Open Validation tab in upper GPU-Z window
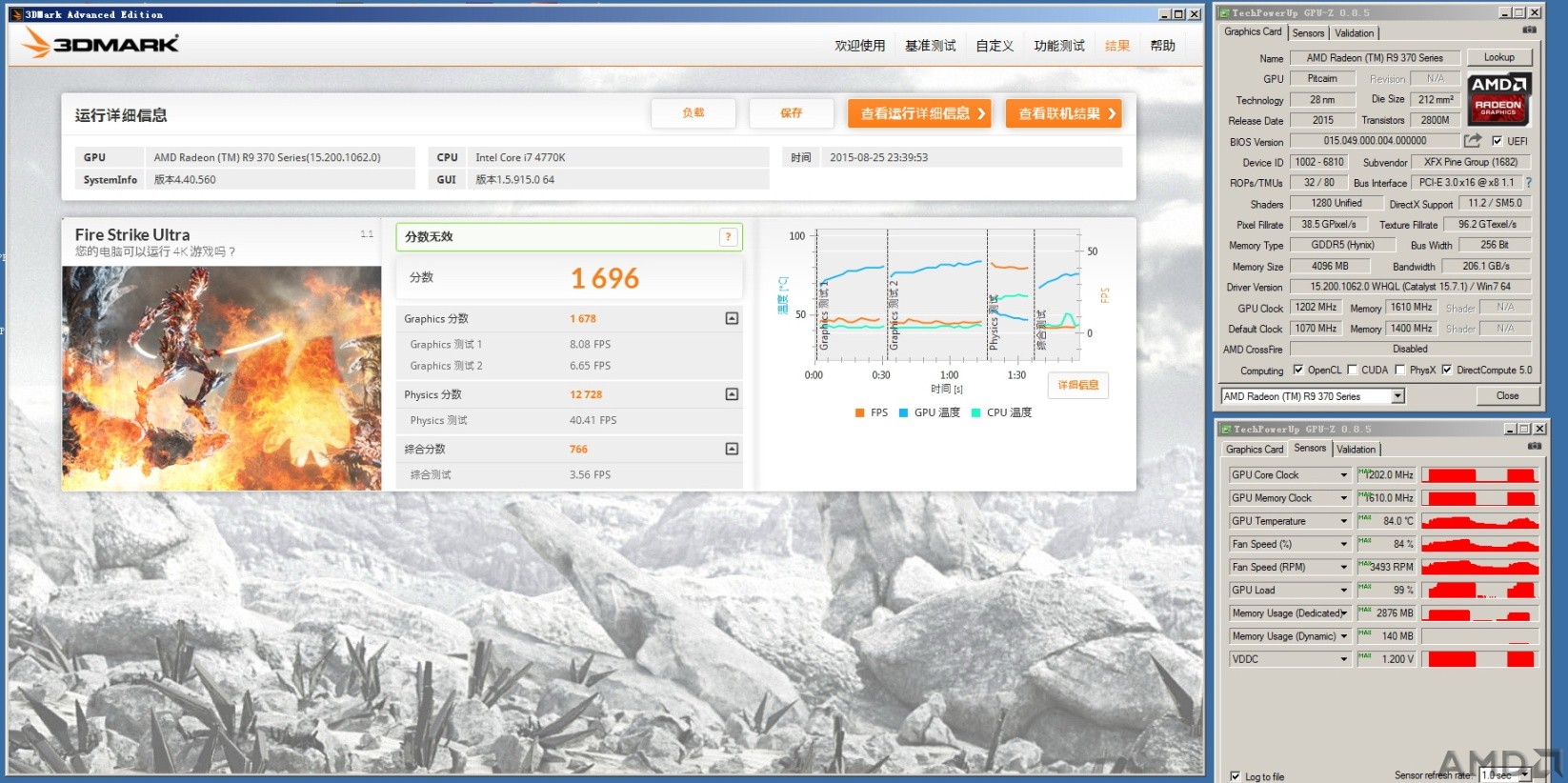This screenshot has width=1568, height=783. point(1355,33)
